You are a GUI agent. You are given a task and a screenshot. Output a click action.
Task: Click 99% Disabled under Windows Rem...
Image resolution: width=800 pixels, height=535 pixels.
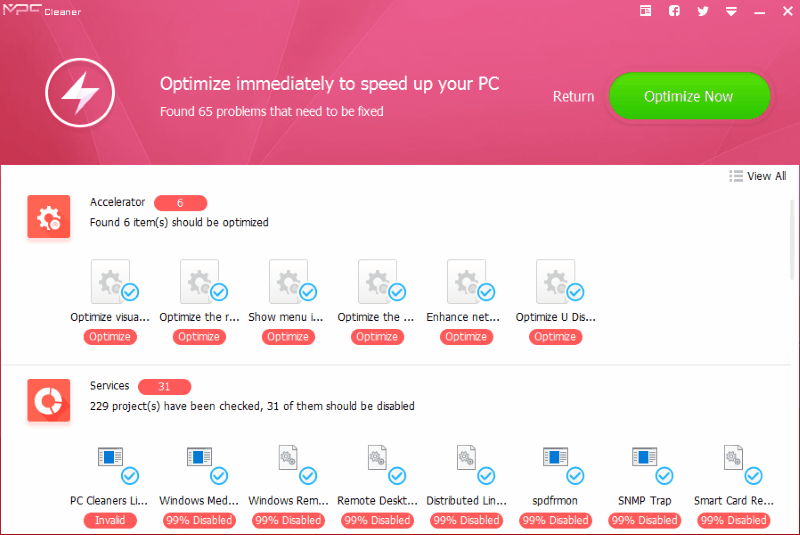(288, 520)
